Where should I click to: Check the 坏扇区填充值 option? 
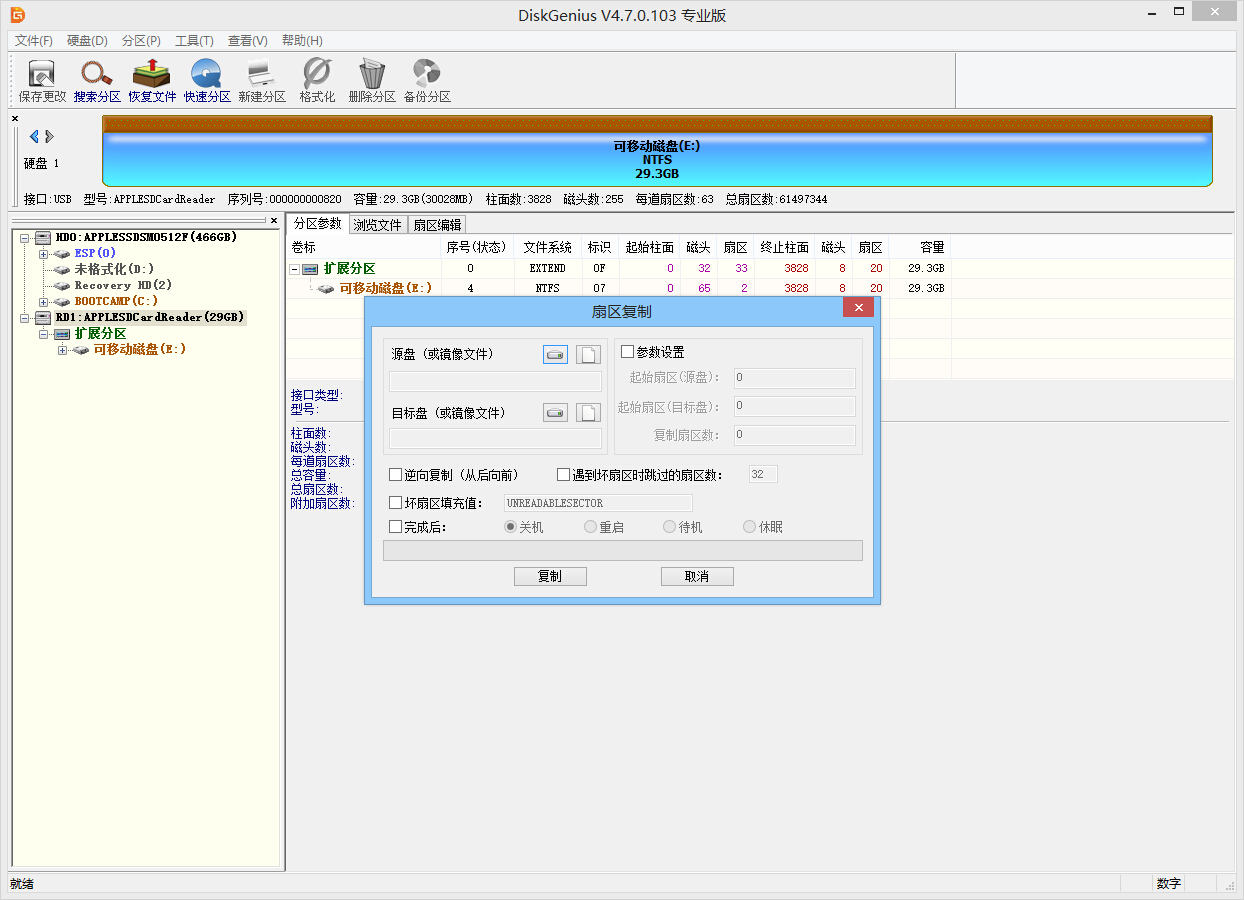(x=395, y=503)
